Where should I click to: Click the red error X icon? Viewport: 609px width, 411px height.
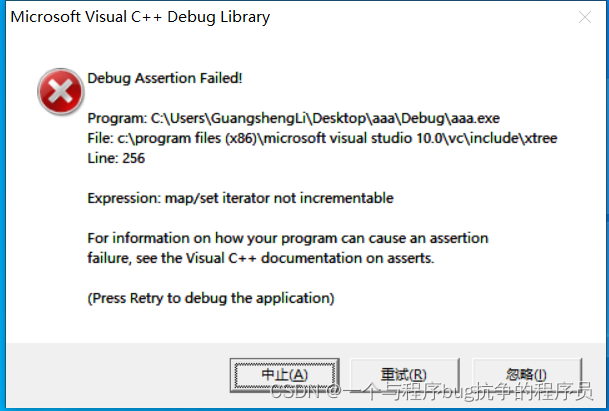(61, 92)
